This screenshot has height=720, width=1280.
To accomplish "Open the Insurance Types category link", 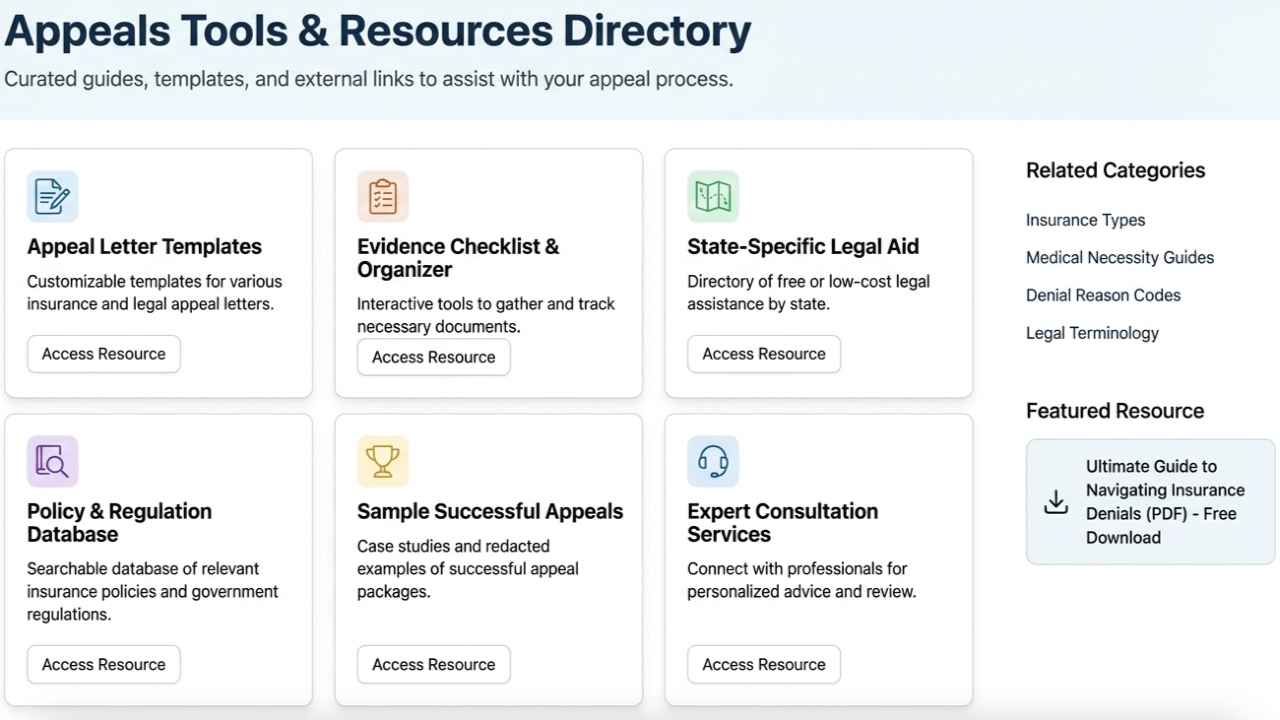I will [1085, 220].
